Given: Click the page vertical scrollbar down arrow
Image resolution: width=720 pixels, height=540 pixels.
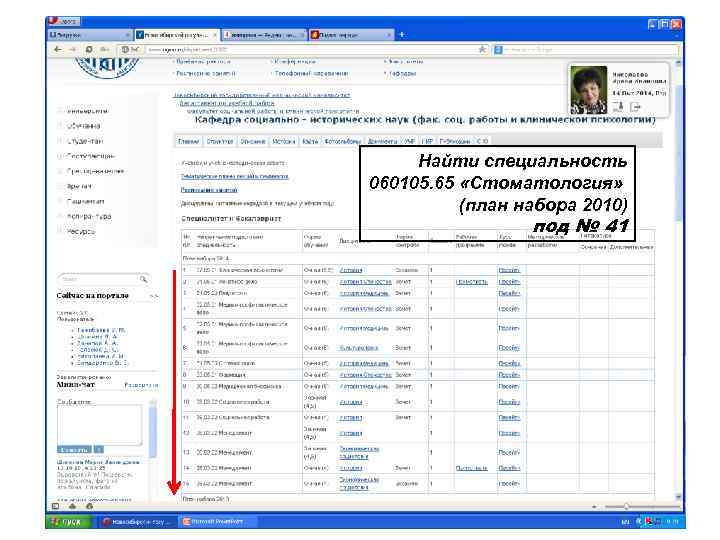Looking at the screenshot, I should click(679, 497).
